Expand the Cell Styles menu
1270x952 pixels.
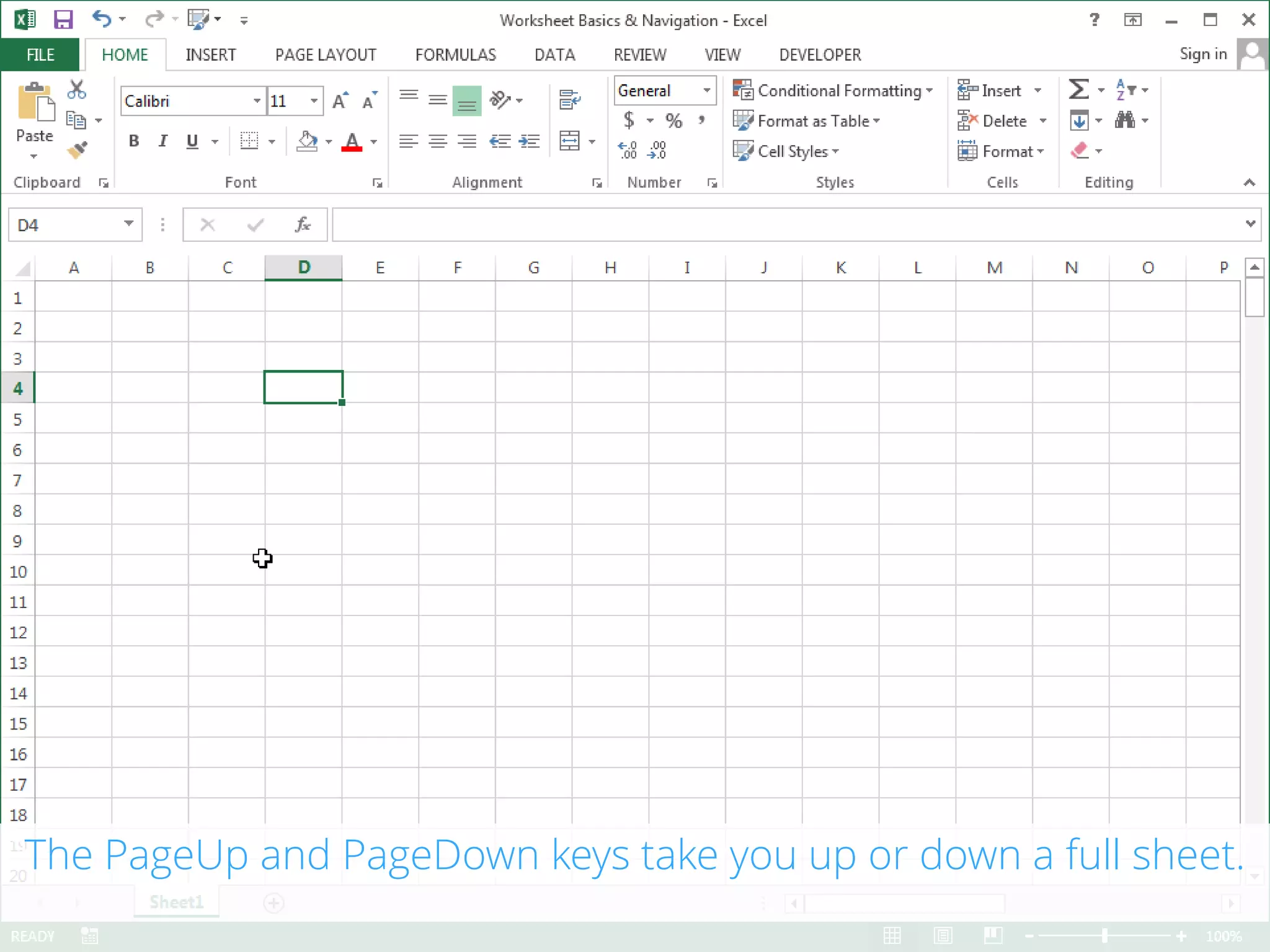pos(786,151)
